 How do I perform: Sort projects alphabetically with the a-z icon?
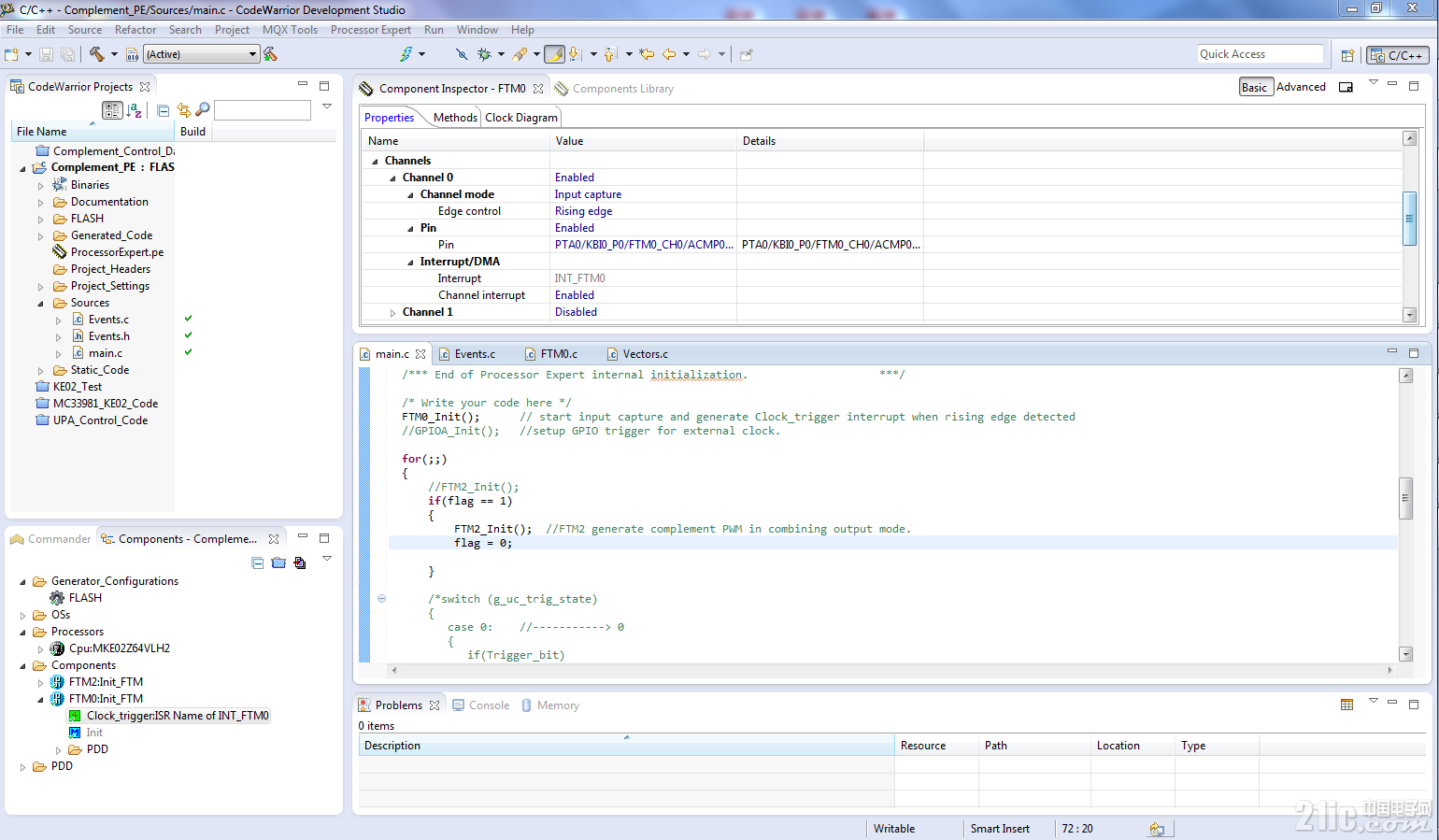tap(135, 110)
